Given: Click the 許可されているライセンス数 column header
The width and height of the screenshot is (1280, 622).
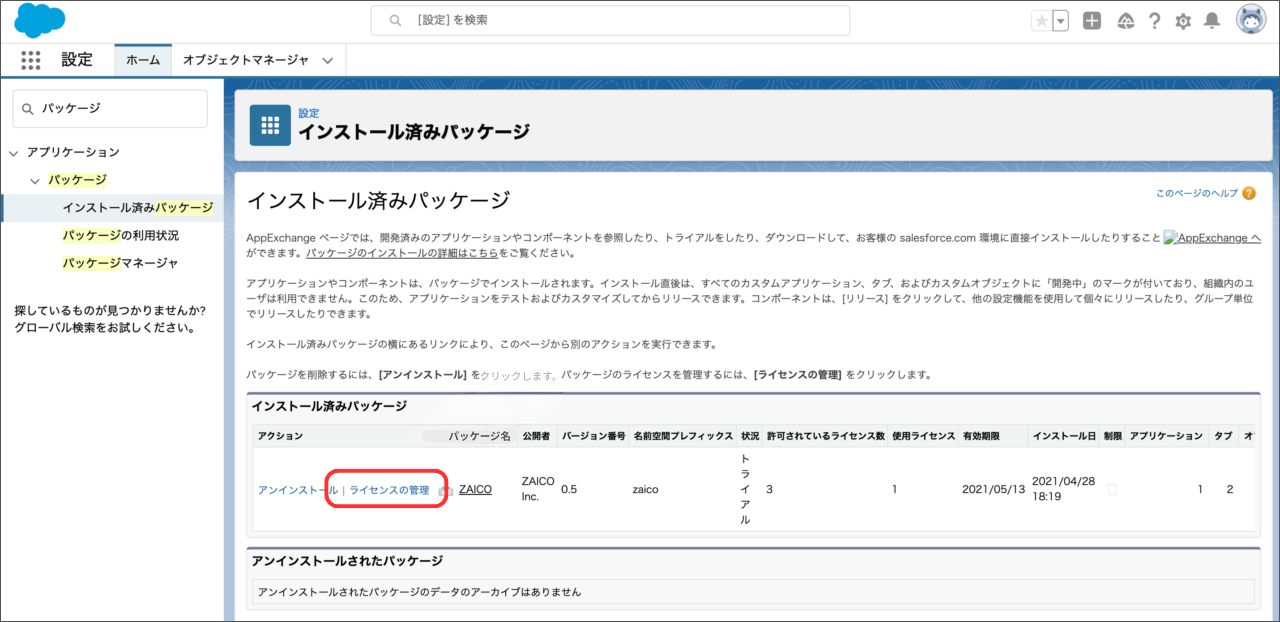Looking at the screenshot, I should tap(826, 436).
